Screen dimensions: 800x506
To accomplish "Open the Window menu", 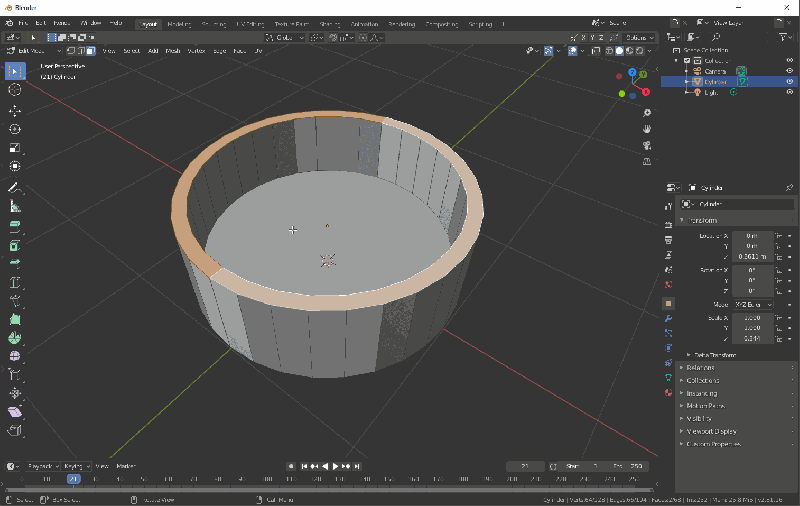I will 90,23.
